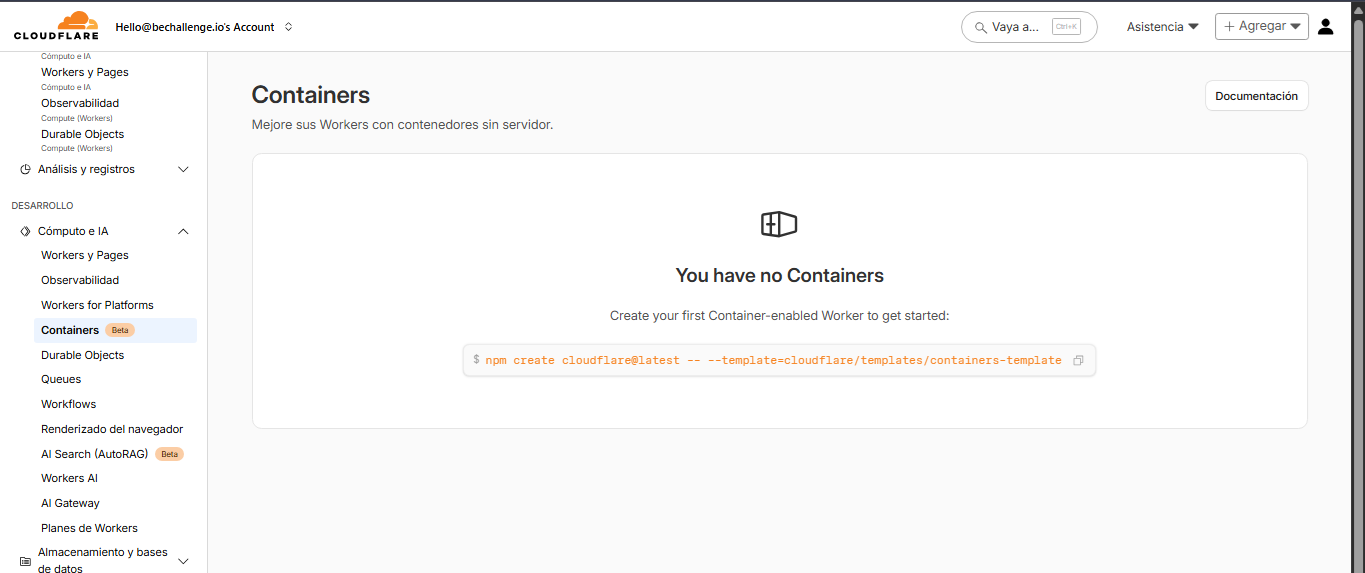Click the search magnifier icon
The width and height of the screenshot is (1365, 573).
(x=977, y=27)
